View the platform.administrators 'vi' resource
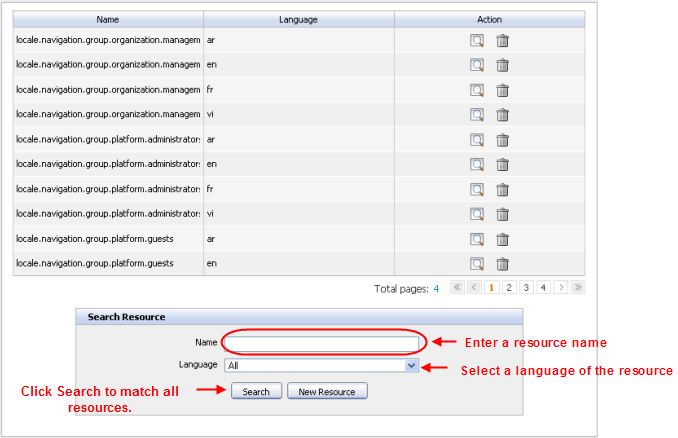This screenshot has height=438, width=678. (x=477, y=215)
